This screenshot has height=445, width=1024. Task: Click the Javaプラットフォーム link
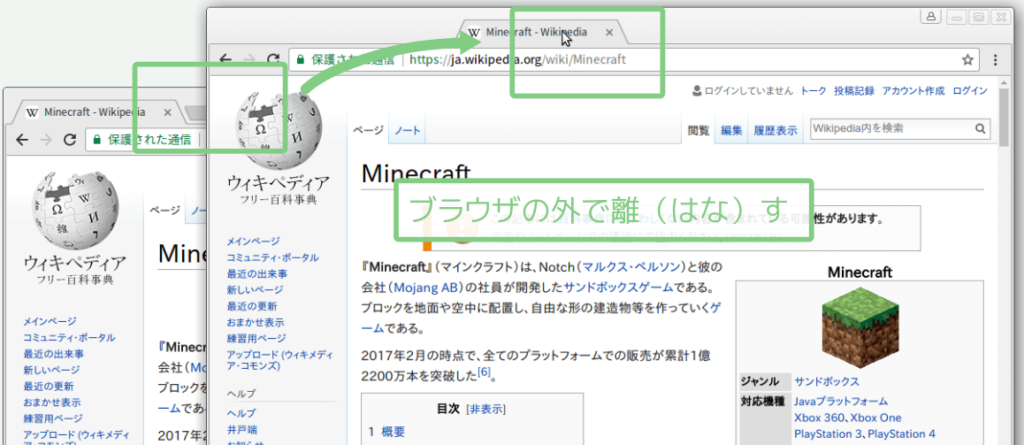tap(841, 401)
